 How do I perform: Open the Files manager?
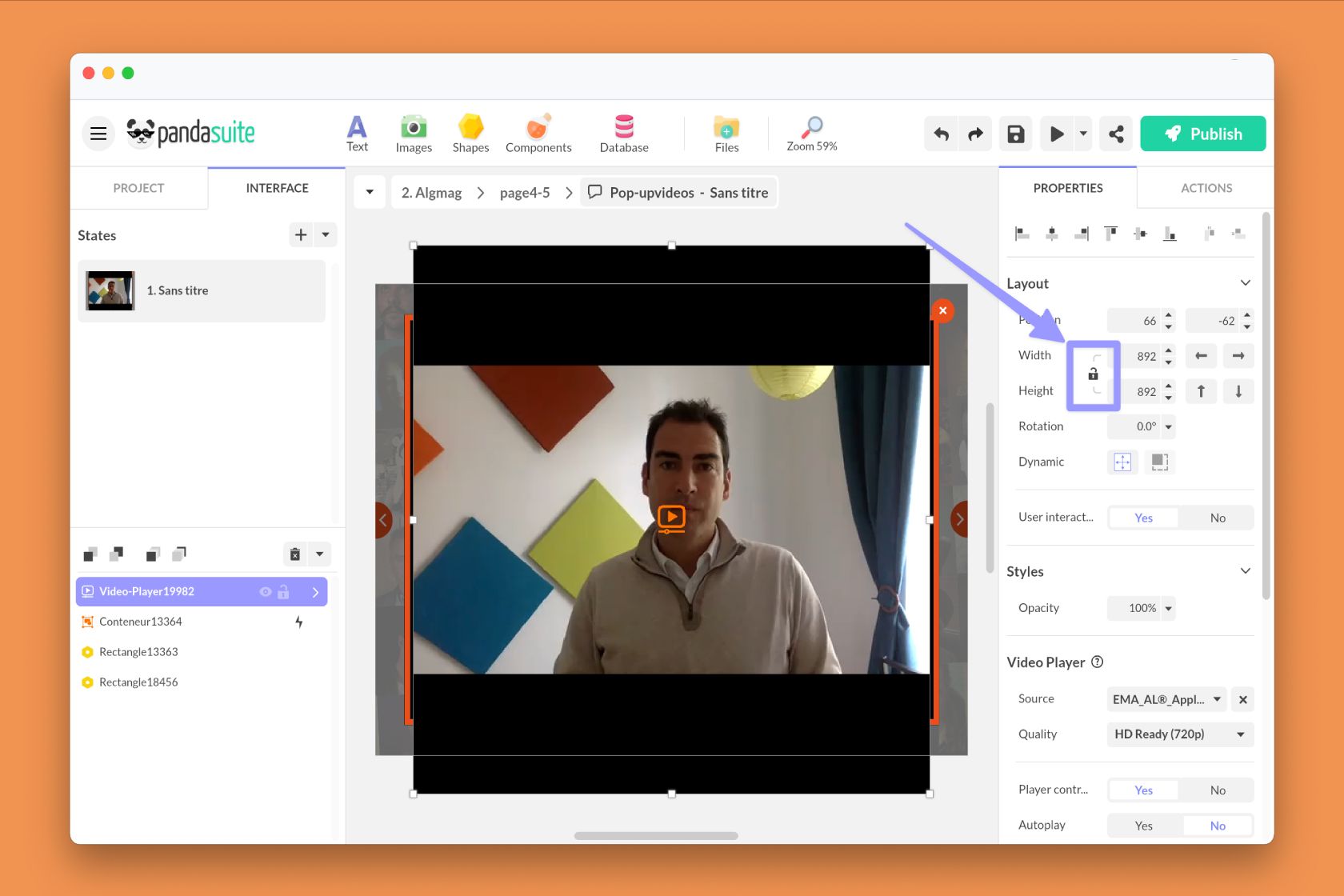725,133
